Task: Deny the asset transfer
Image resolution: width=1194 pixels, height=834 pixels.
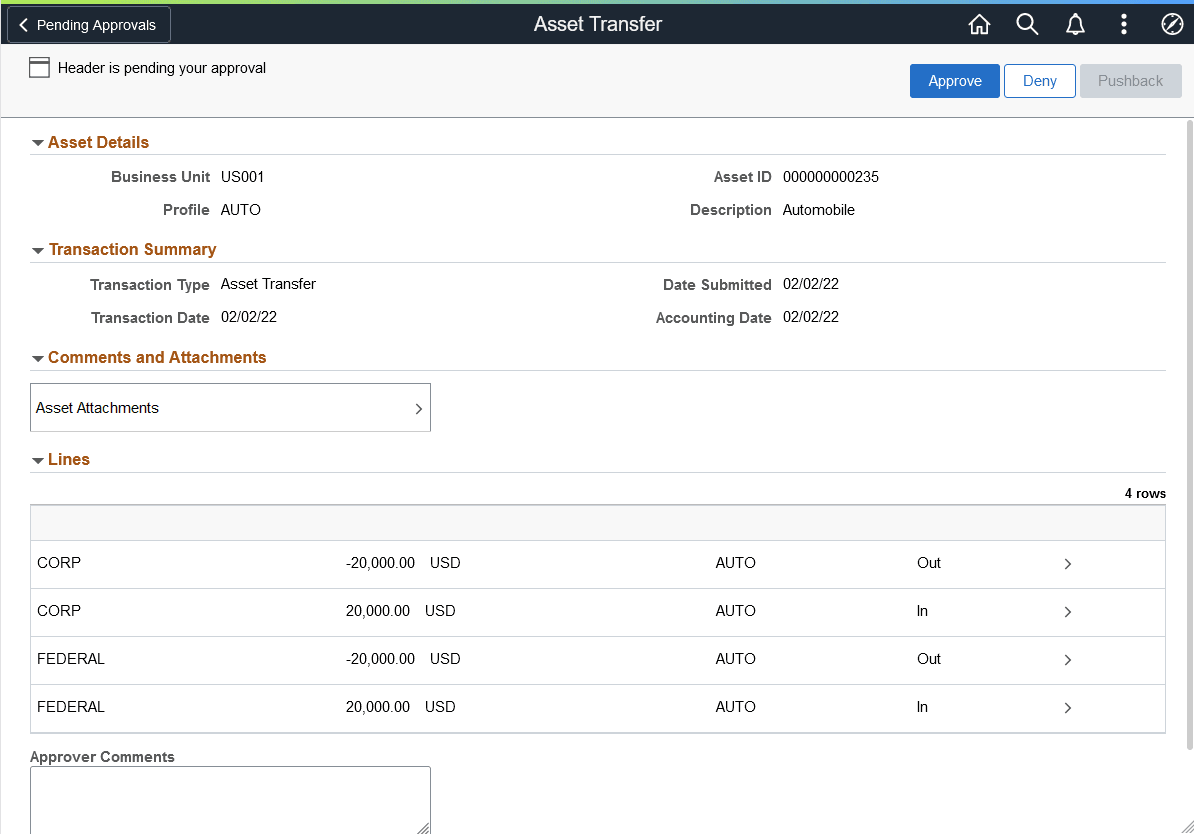Action: click(x=1039, y=81)
